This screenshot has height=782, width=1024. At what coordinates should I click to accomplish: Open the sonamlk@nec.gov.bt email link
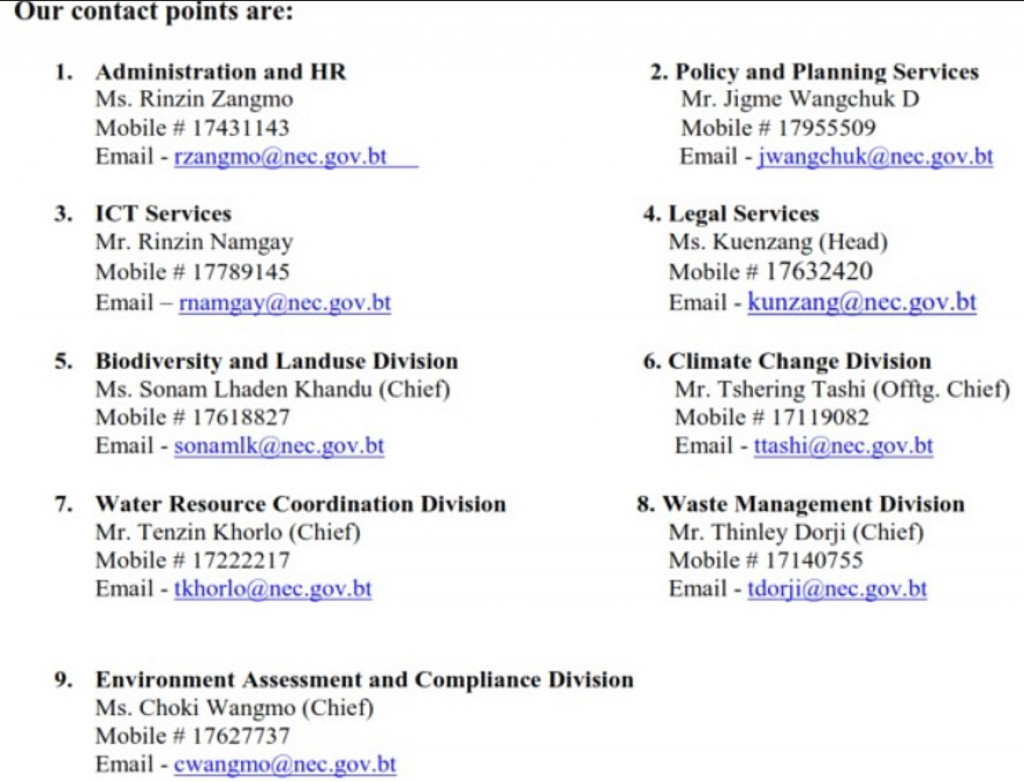(279, 446)
